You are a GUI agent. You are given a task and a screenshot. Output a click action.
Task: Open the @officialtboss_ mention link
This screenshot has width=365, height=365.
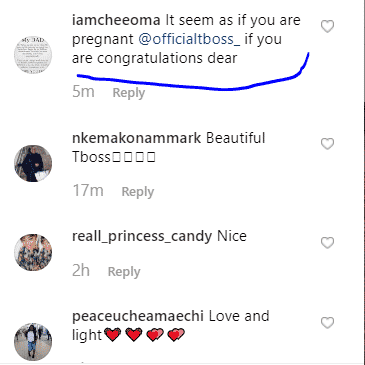(189, 39)
